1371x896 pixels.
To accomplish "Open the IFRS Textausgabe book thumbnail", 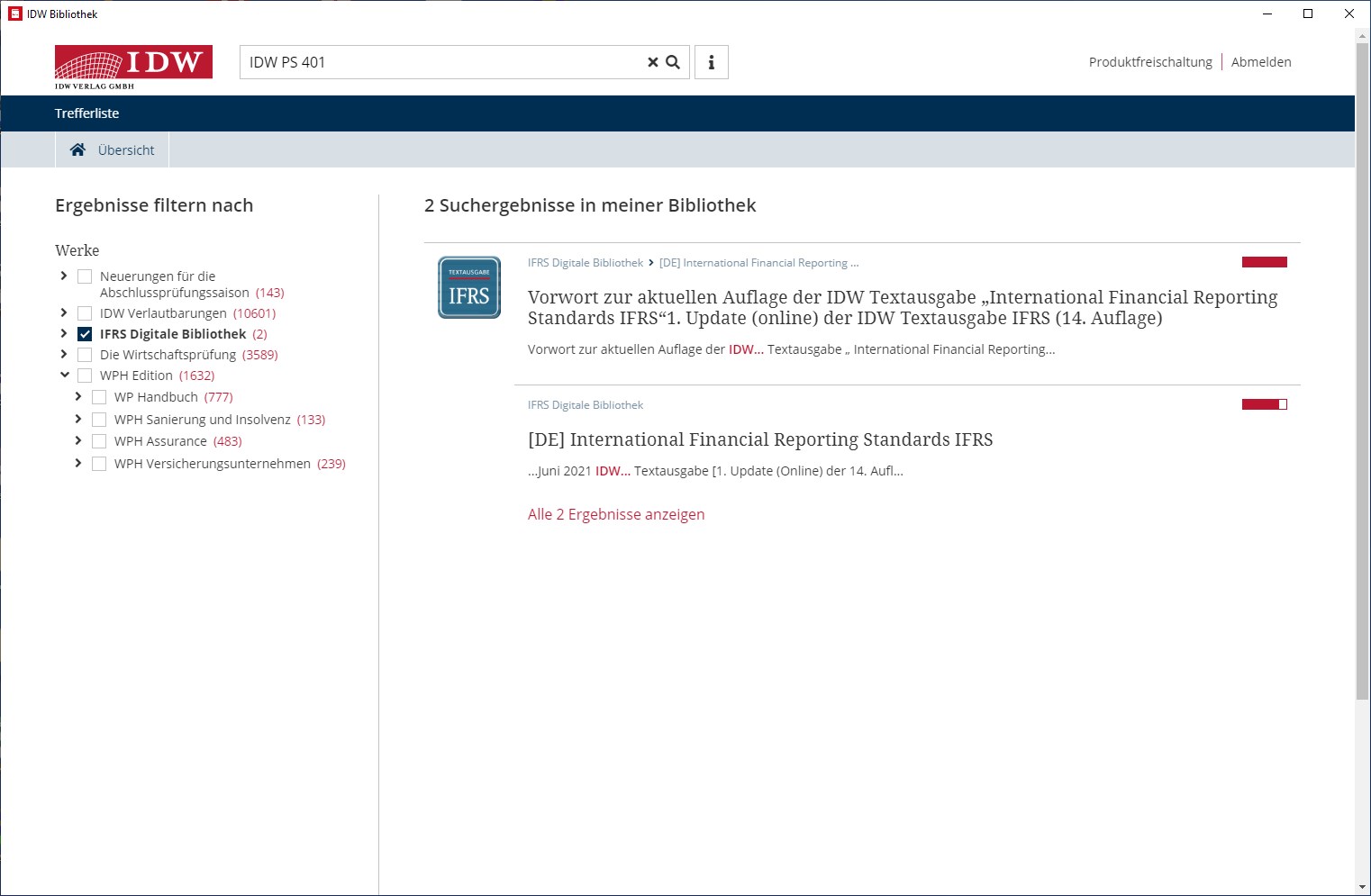I will (x=469, y=287).
